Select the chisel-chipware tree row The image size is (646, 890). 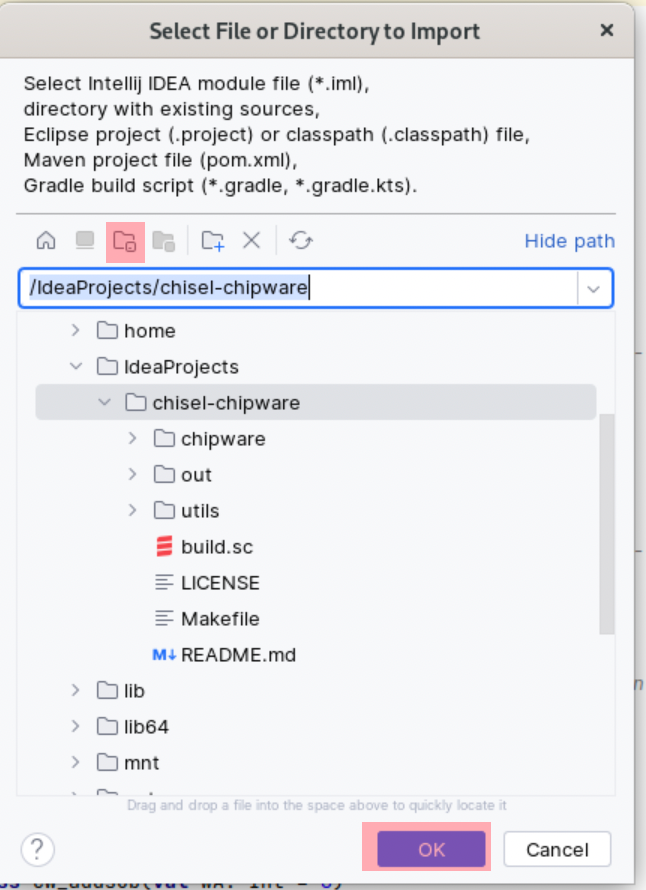316,402
